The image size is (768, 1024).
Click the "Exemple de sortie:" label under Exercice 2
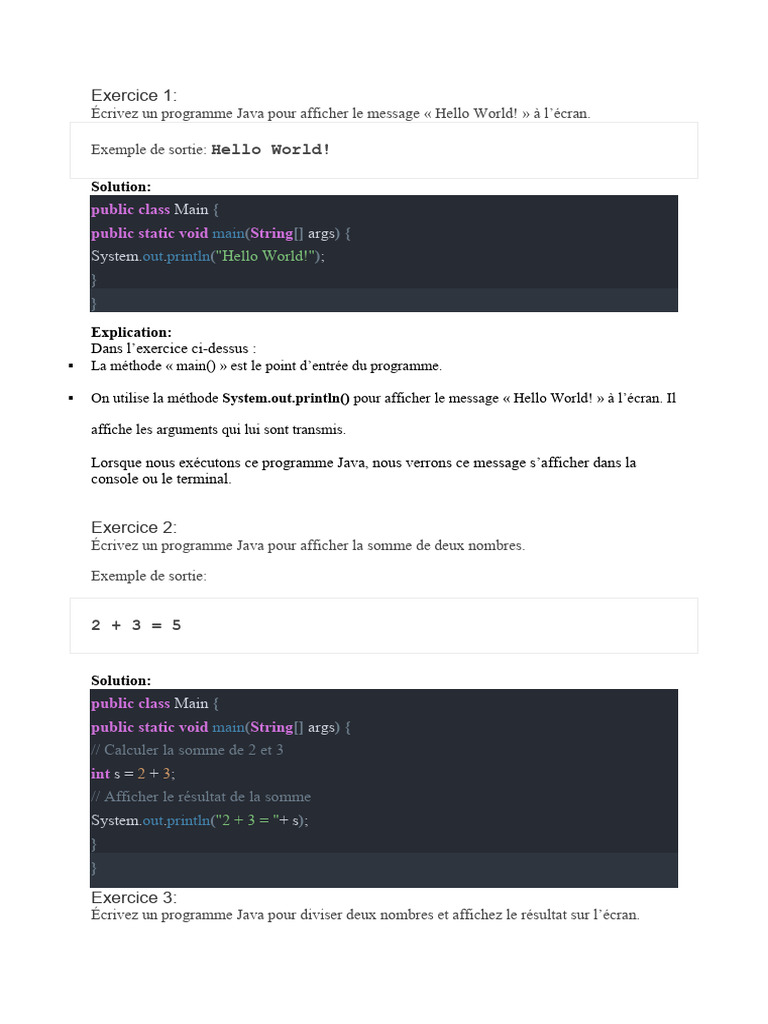coord(149,576)
